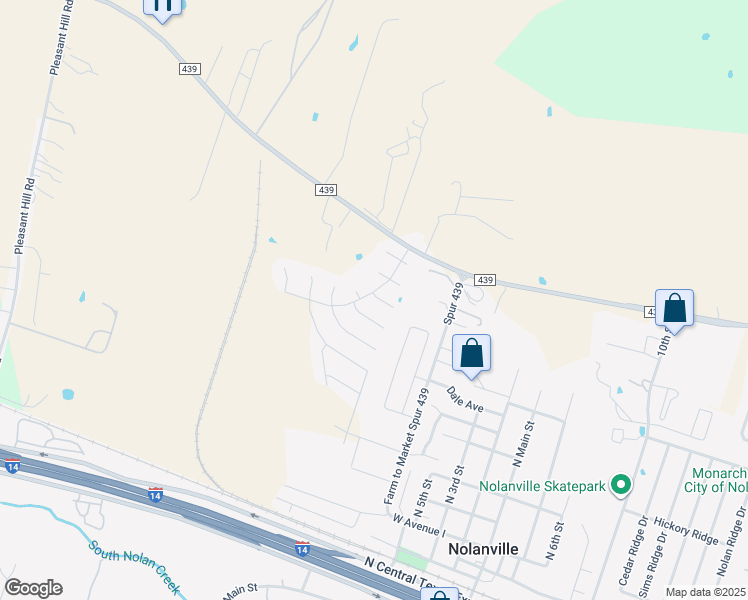Viewport: 748px width, 600px height.
Task: Open the shopping marker near Dale Ave
Action: pos(471,355)
